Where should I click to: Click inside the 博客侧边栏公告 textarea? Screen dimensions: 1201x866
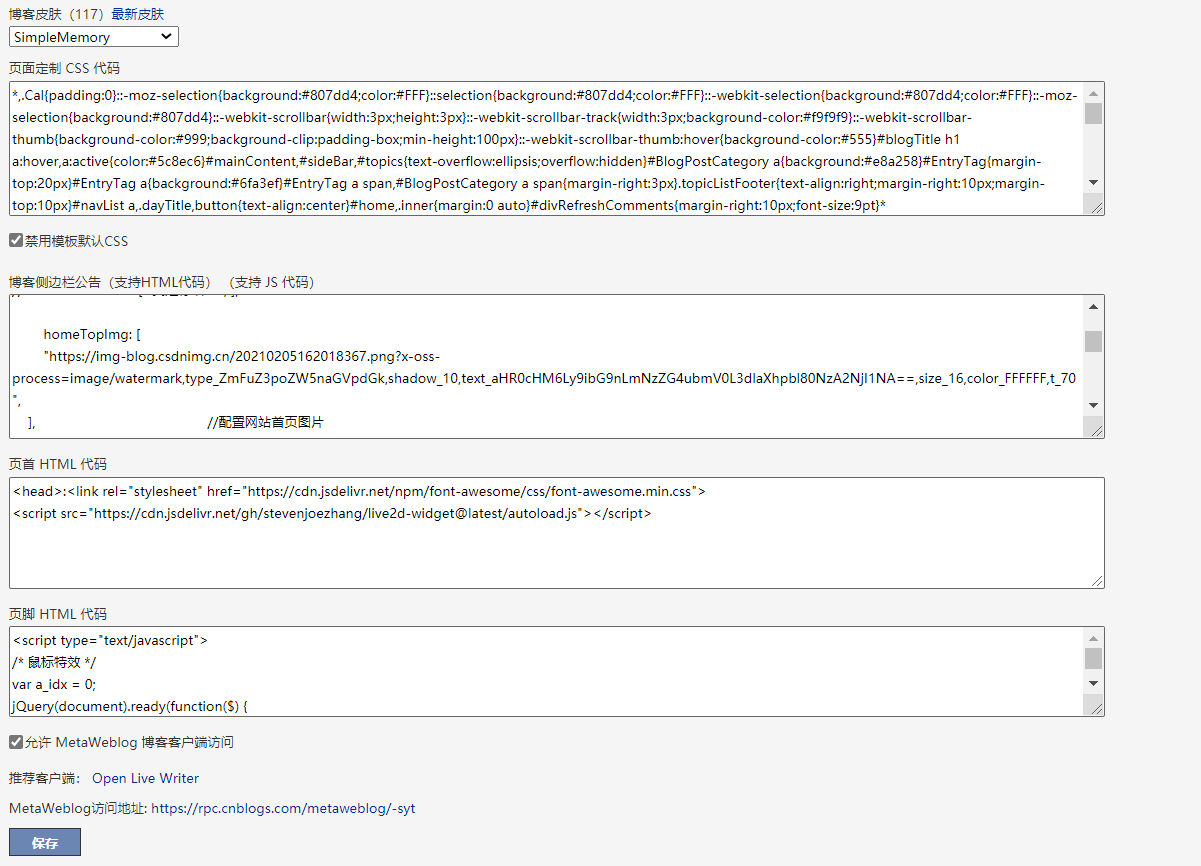click(x=547, y=366)
